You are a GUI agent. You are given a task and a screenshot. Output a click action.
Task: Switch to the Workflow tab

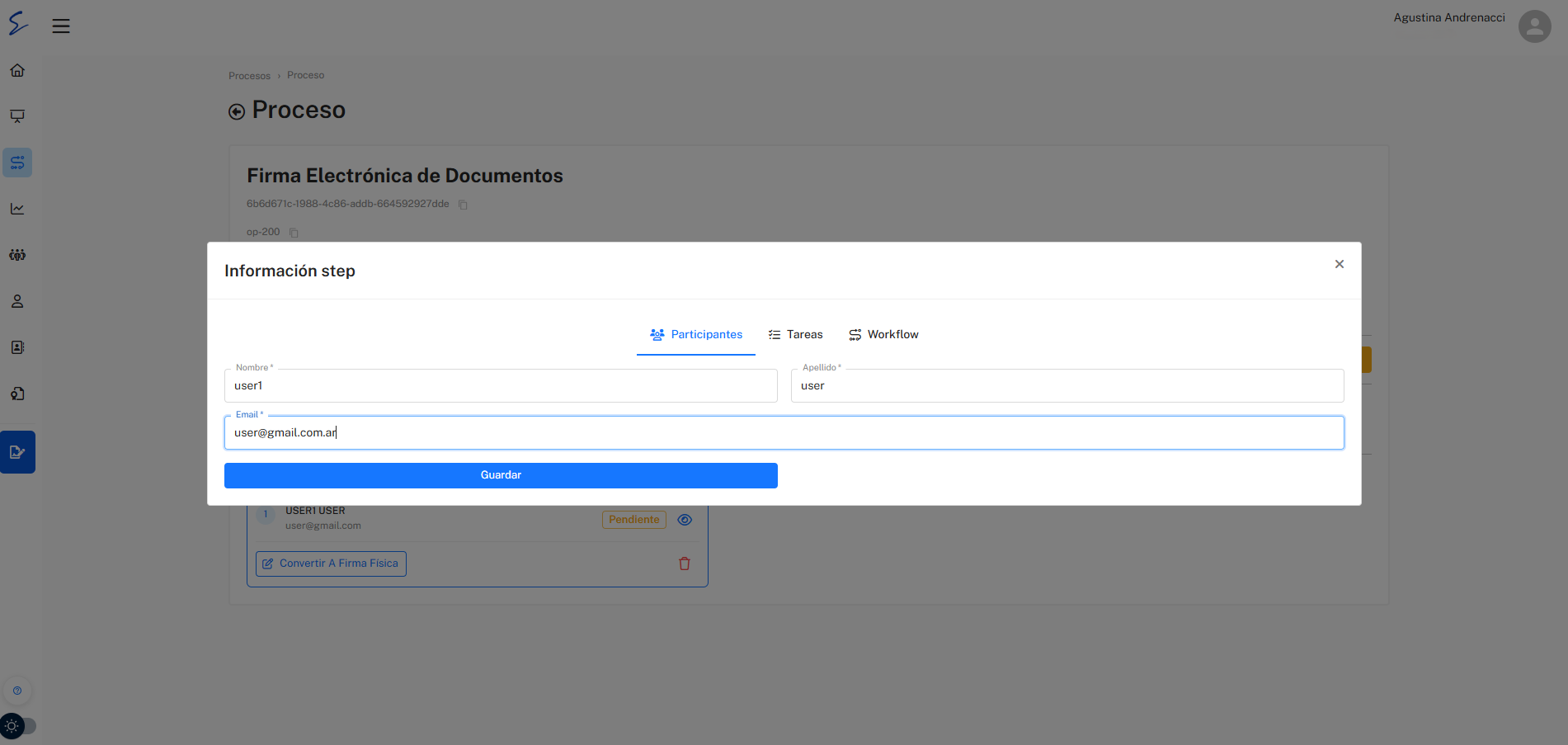pyautogui.click(x=883, y=335)
